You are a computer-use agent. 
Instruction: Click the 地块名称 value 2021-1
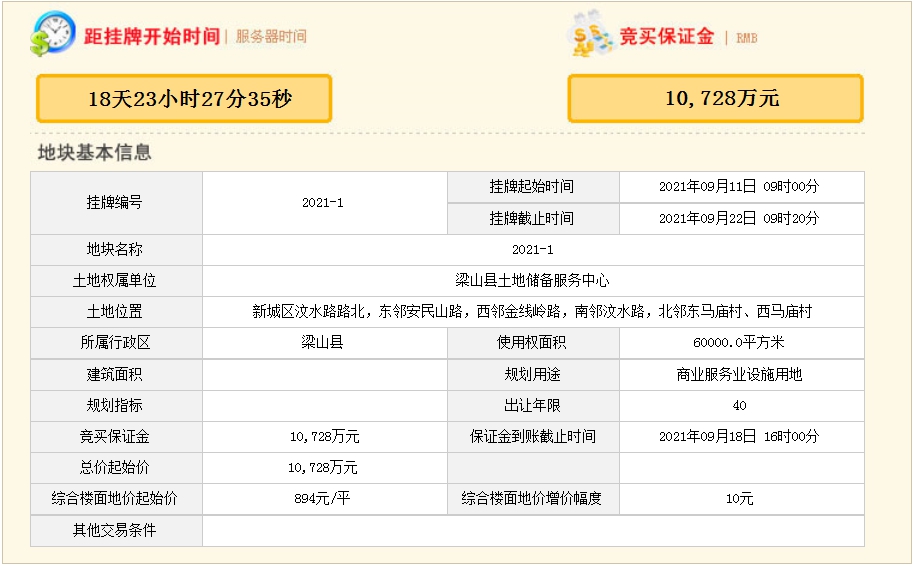[533, 250]
